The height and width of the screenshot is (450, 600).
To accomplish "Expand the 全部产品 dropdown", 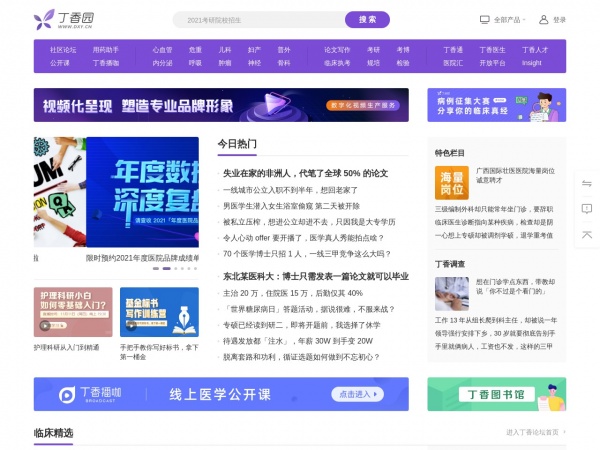I will (x=509, y=20).
